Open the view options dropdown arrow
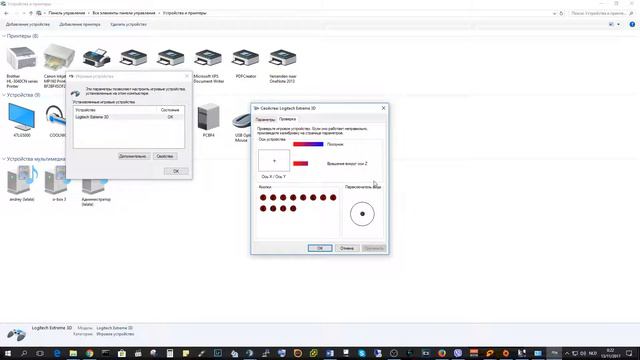This screenshot has width=640, height=360. [618, 24]
